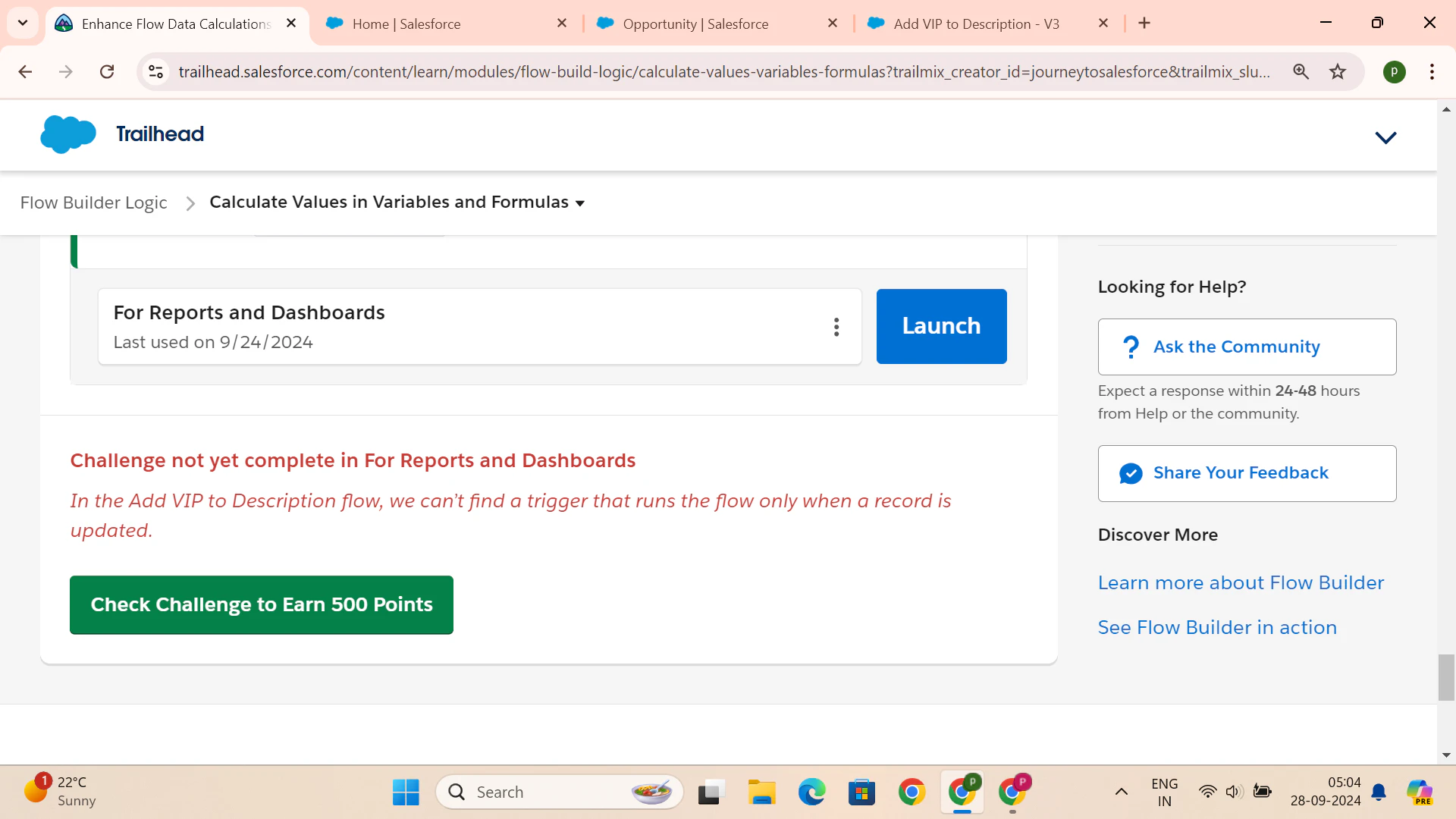The image size is (1456, 819).
Task: Switch to the Home | Salesforce tab
Action: tap(446, 24)
